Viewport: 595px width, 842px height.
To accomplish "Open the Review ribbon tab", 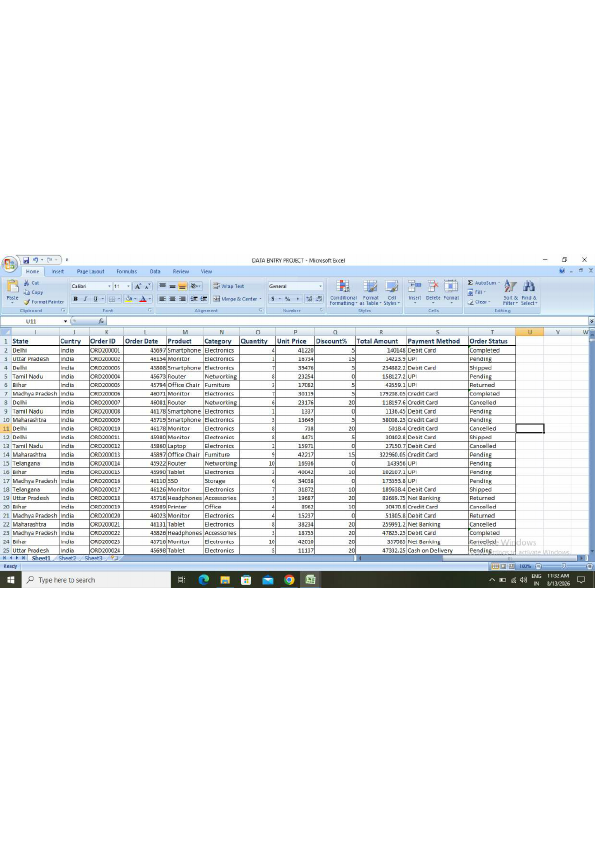I will tap(181, 271).
